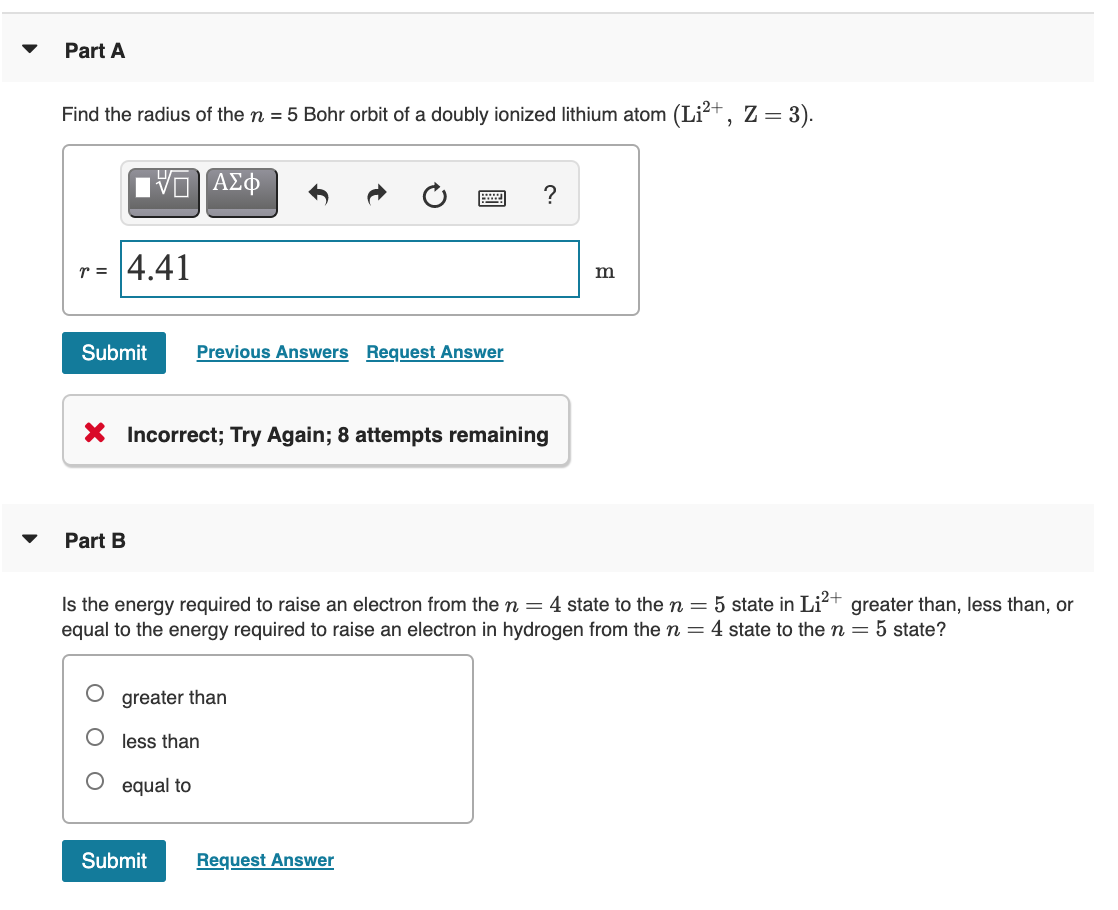1118x910 pixels.
Task: Switch to the Part B section
Action: 95,540
